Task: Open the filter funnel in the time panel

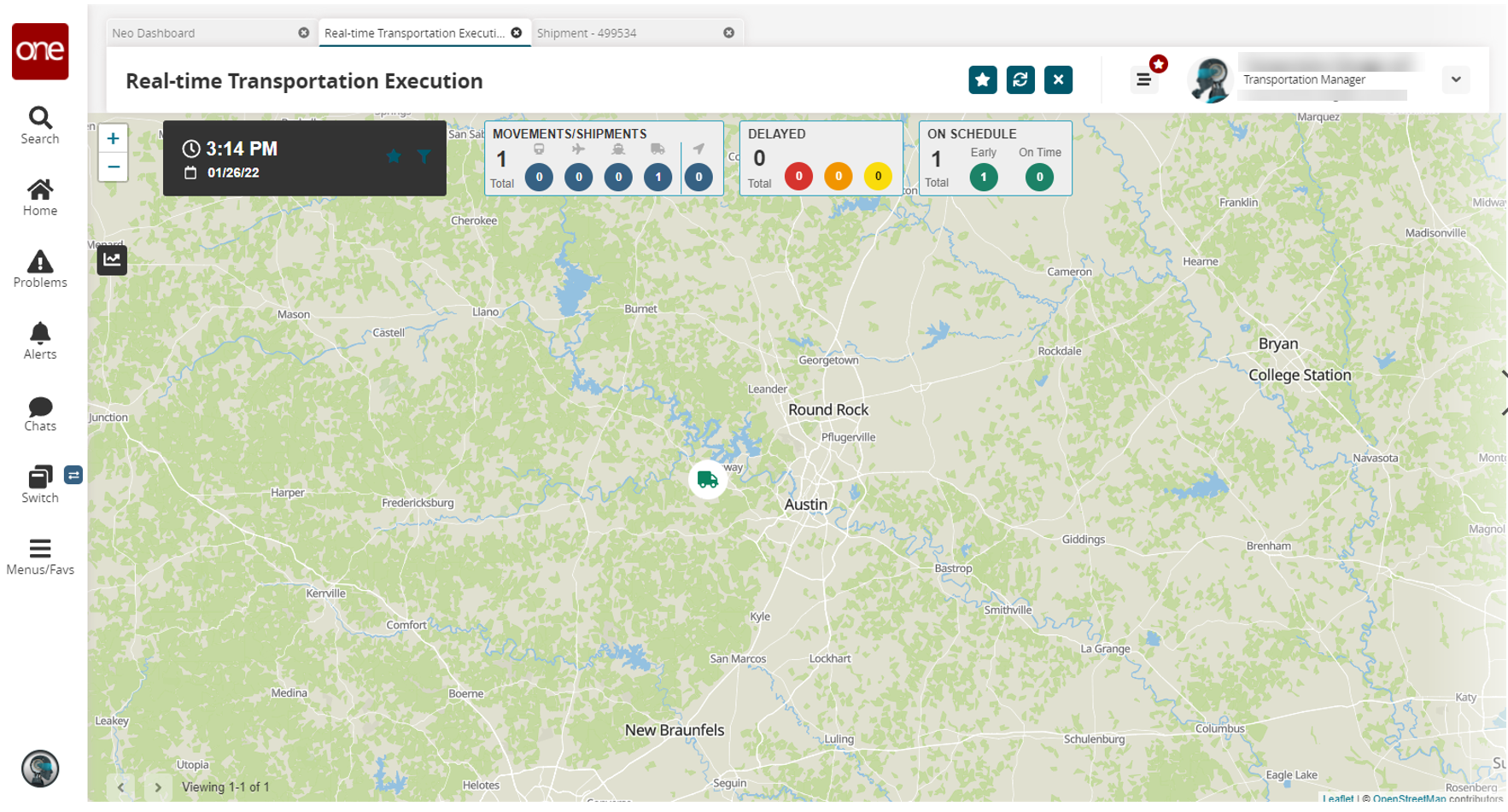Action: pos(424,156)
